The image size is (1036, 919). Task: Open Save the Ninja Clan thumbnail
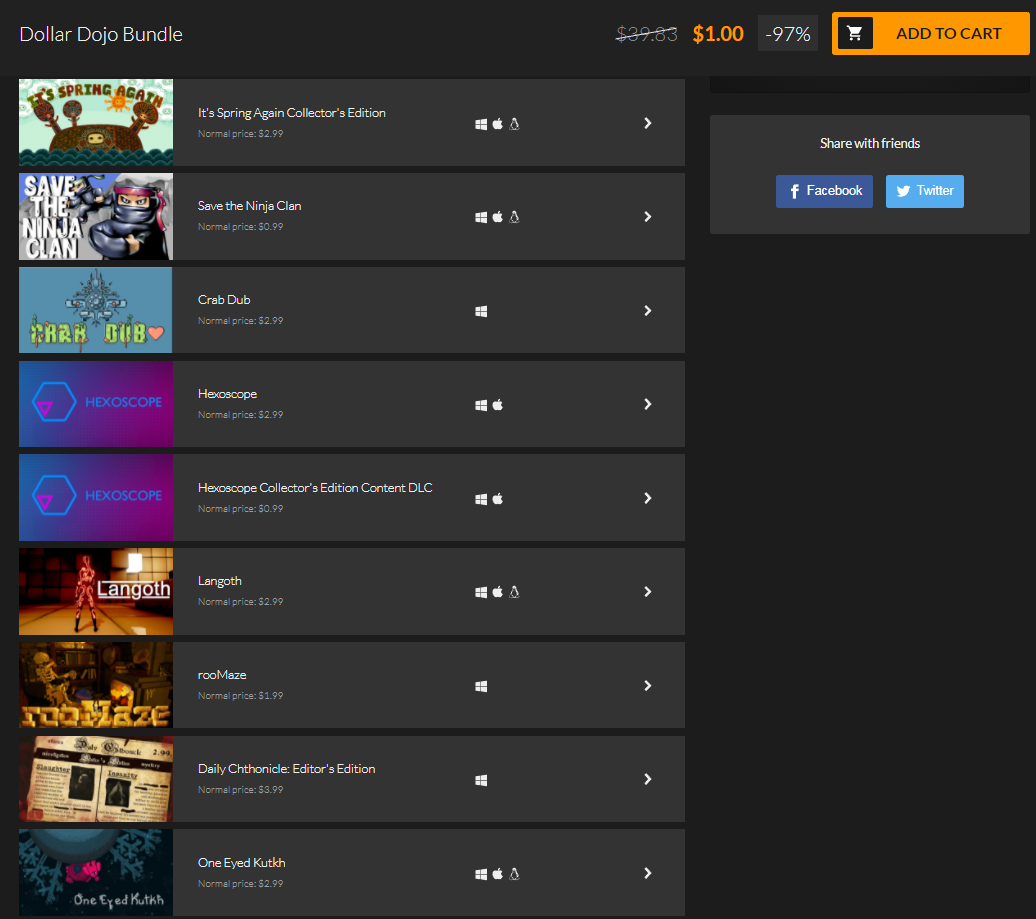click(96, 216)
